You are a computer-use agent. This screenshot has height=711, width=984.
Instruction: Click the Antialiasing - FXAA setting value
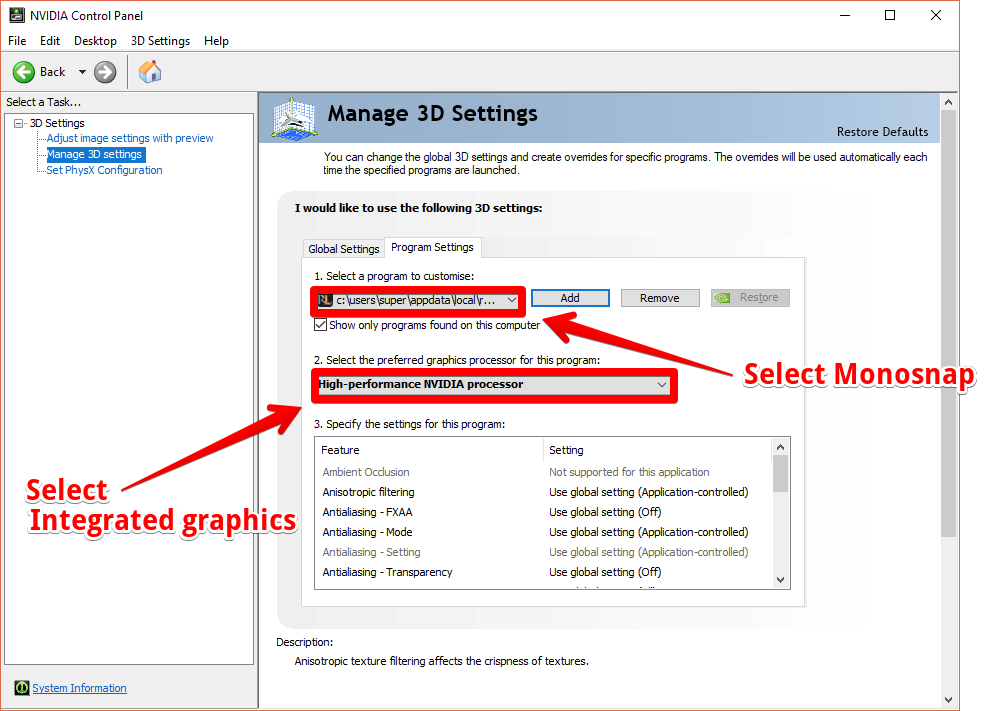click(605, 512)
